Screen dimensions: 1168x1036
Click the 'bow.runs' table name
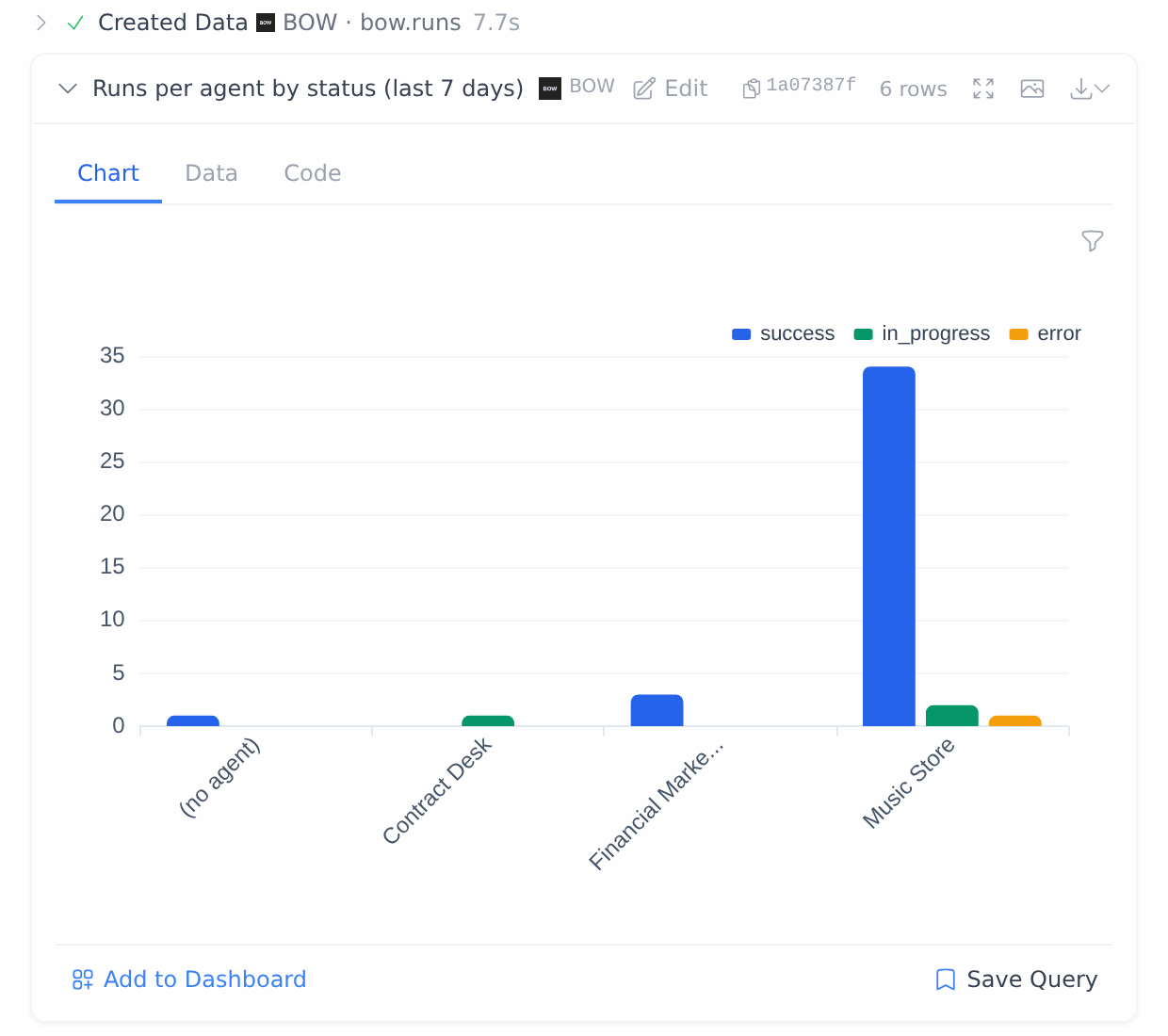(411, 23)
